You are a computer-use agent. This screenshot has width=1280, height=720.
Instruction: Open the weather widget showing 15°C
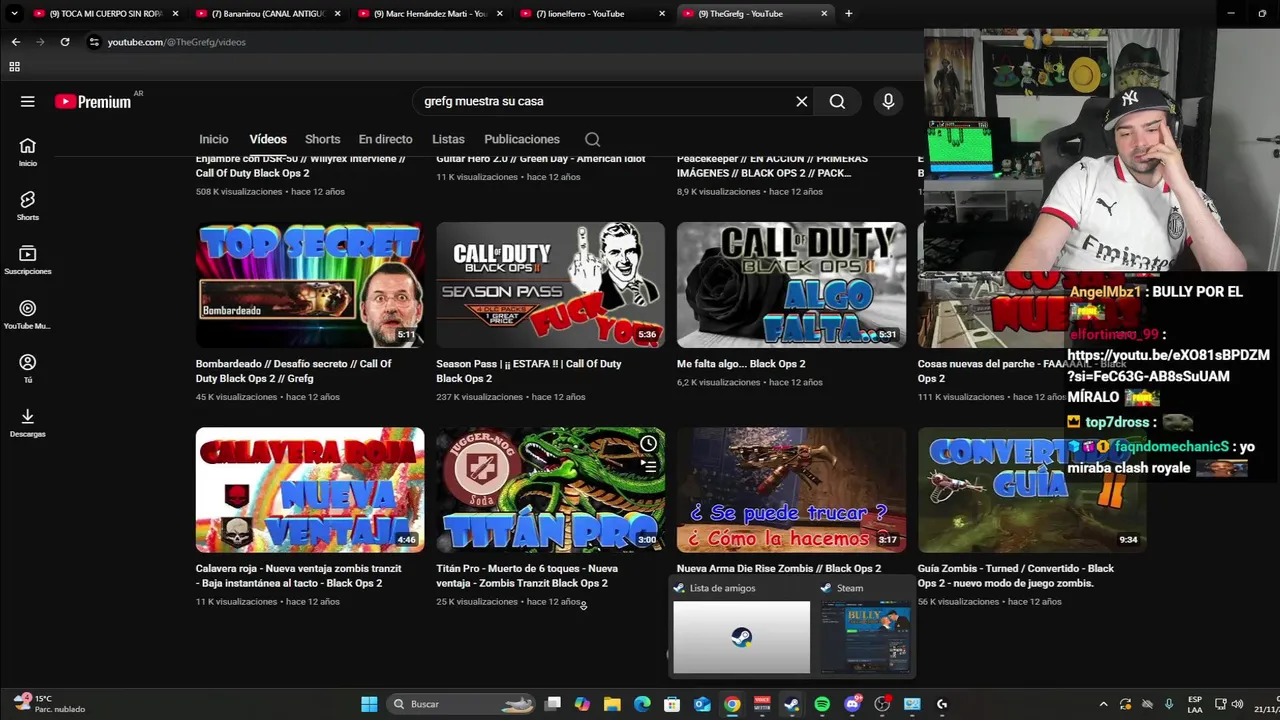50,704
